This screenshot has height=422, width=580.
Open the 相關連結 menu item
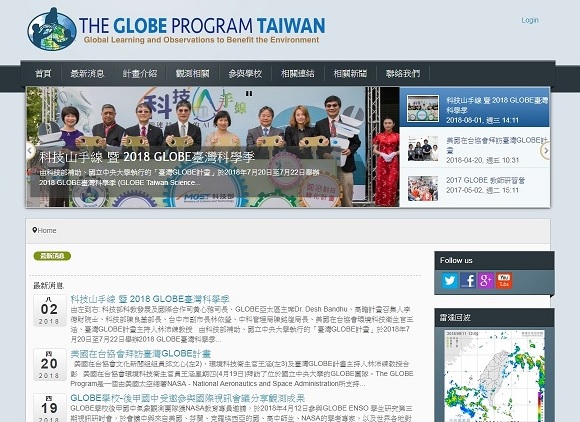(297, 73)
